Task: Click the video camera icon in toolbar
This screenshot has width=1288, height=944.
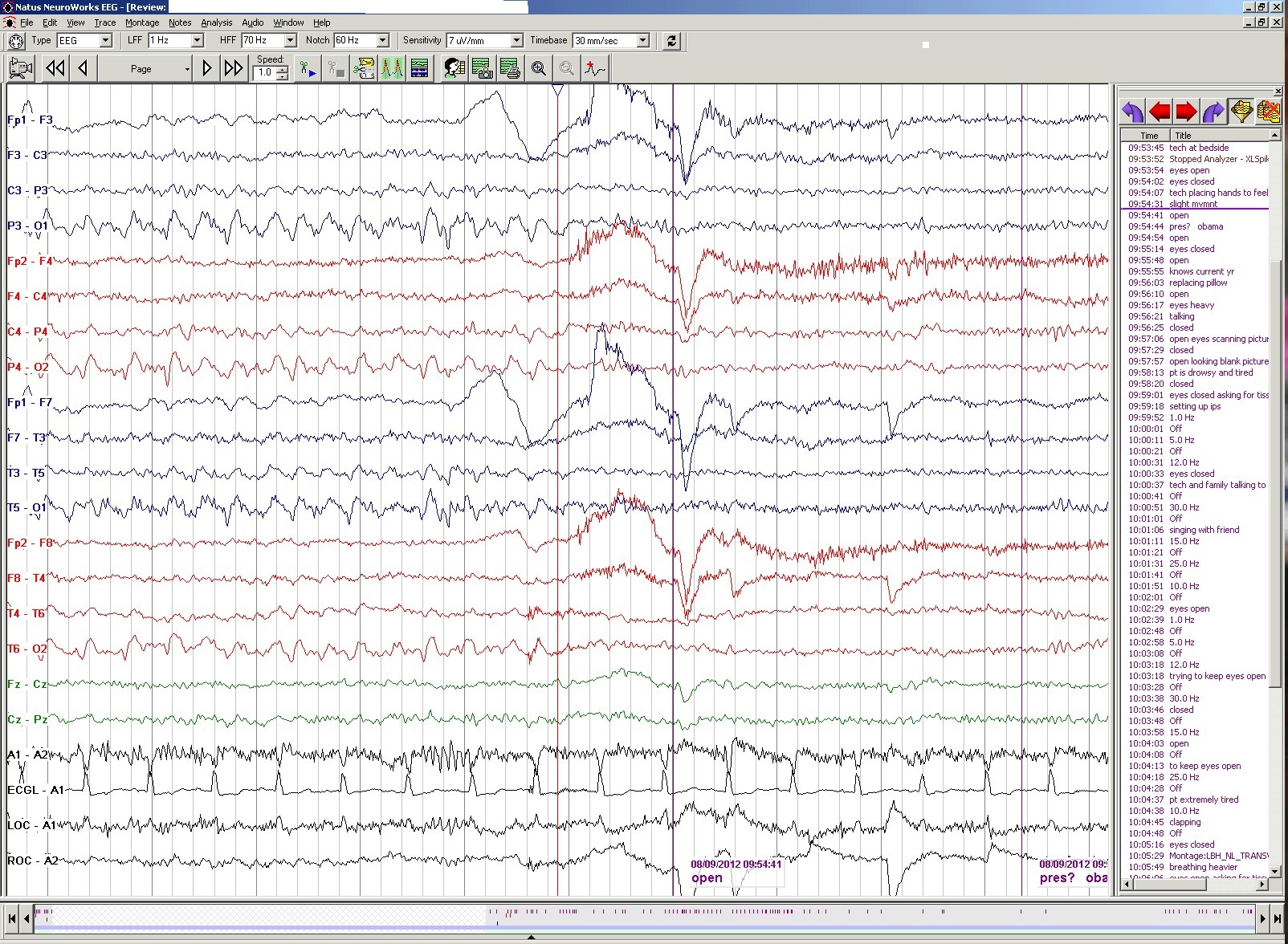Action: tap(20, 69)
